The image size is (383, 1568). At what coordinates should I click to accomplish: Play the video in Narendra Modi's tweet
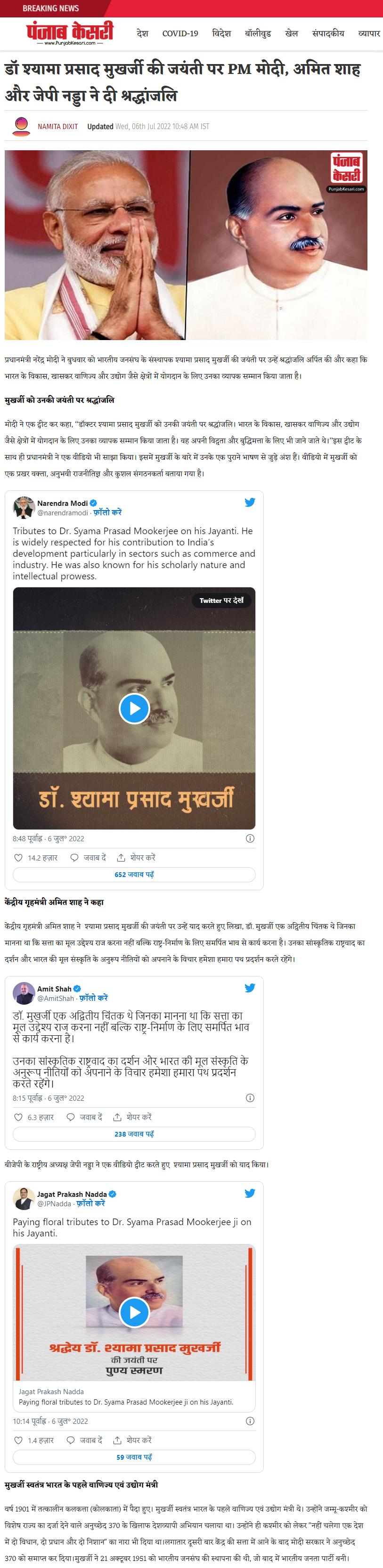(134, 708)
